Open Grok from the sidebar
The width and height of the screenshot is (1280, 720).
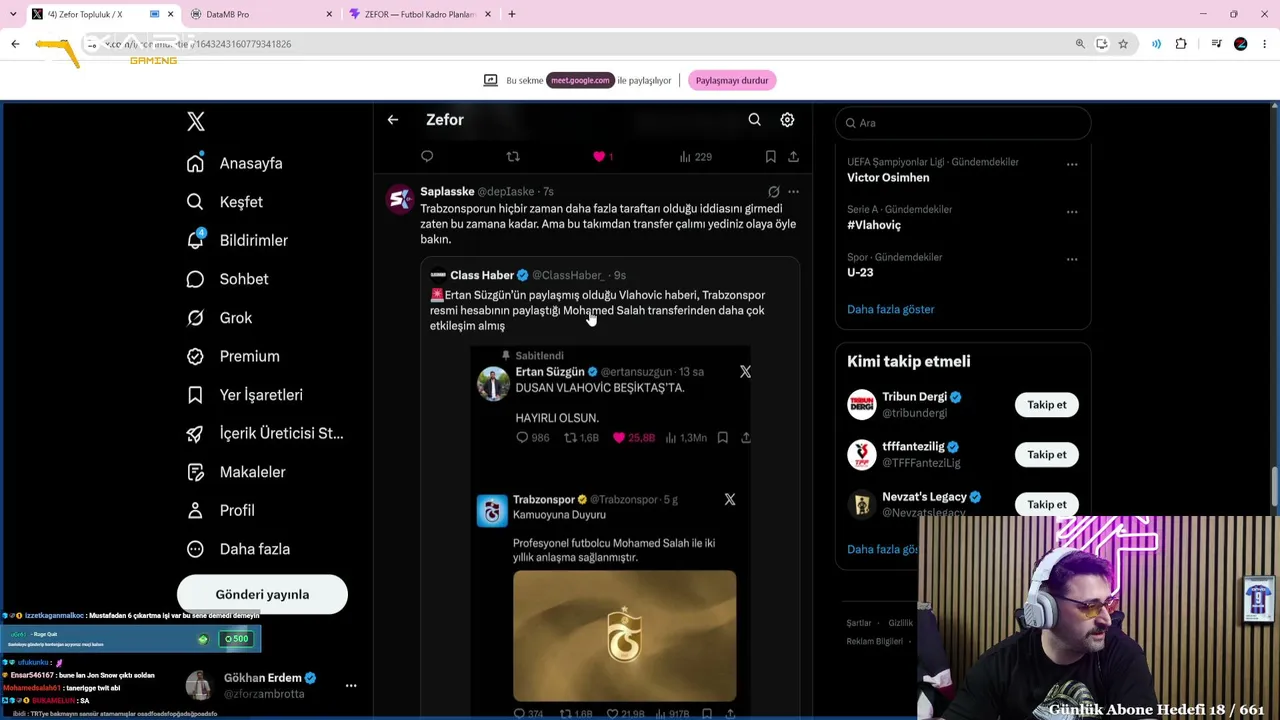tap(219, 318)
